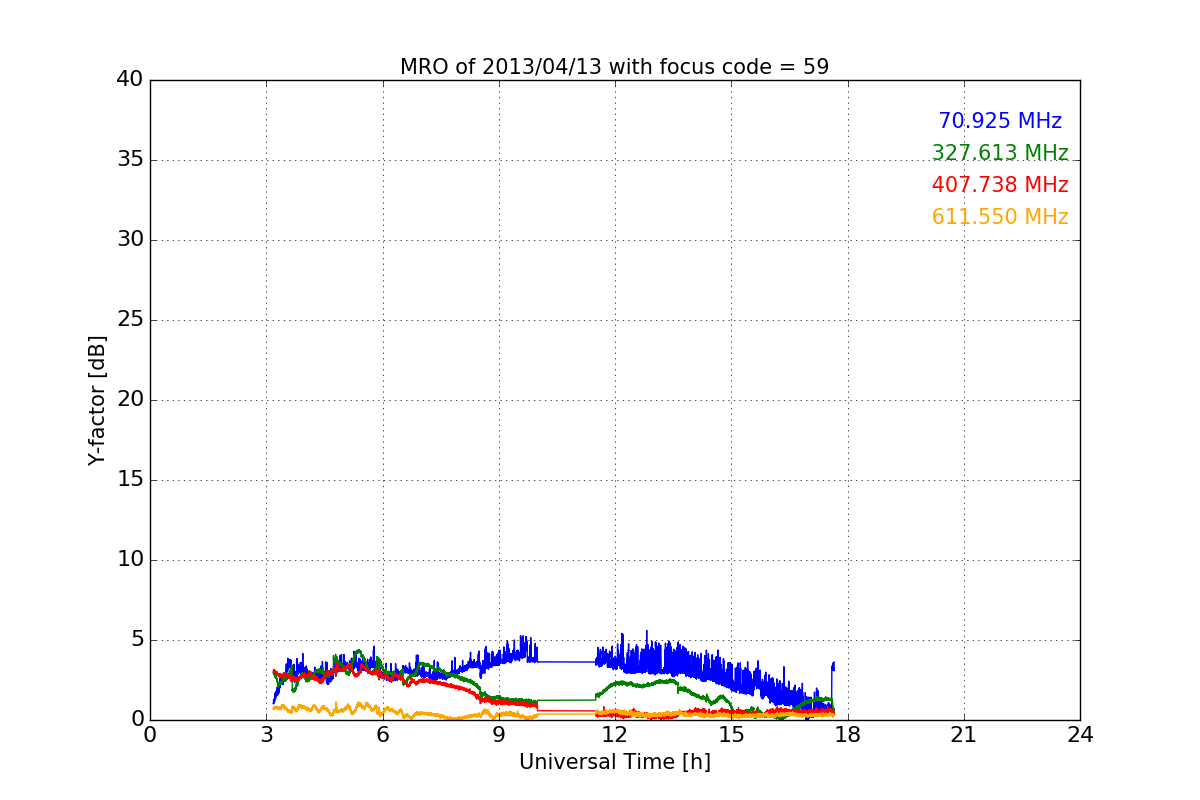The width and height of the screenshot is (1200, 800).
Task: Click the x-axis tick label 9
Action: (x=499, y=735)
